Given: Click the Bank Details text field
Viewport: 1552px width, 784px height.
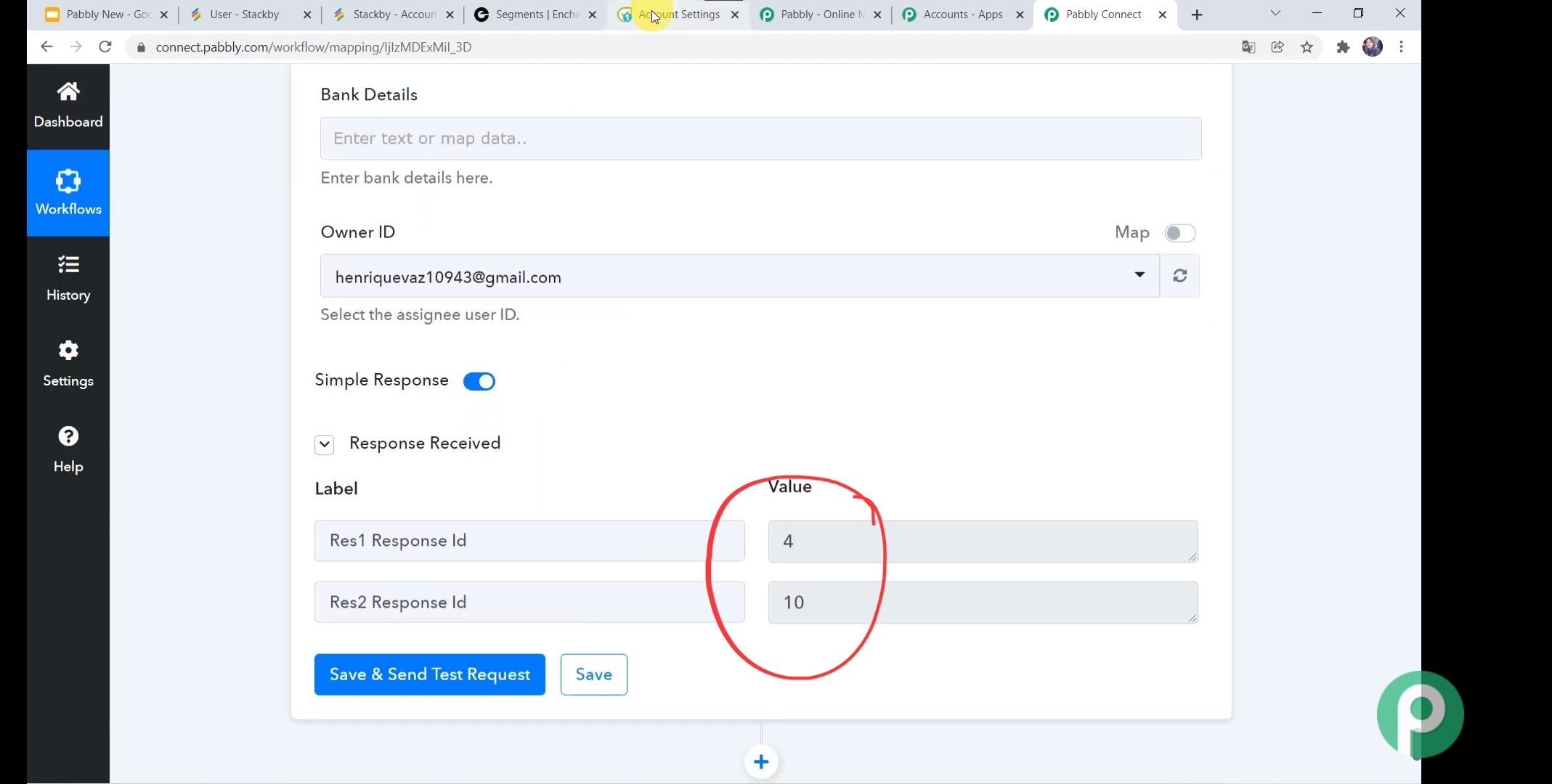Looking at the screenshot, I should pyautogui.click(x=760, y=139).
